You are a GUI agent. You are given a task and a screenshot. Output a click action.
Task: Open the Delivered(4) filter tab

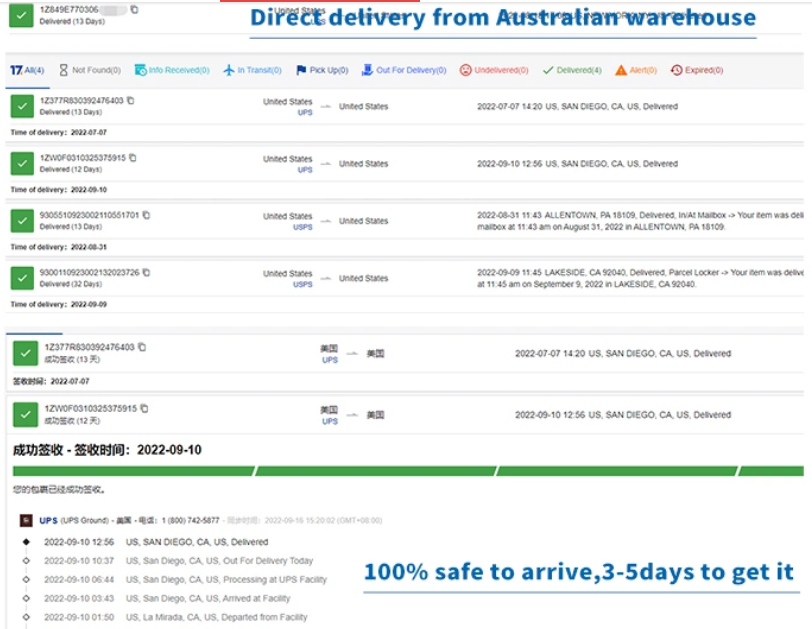tap(571, 71)
